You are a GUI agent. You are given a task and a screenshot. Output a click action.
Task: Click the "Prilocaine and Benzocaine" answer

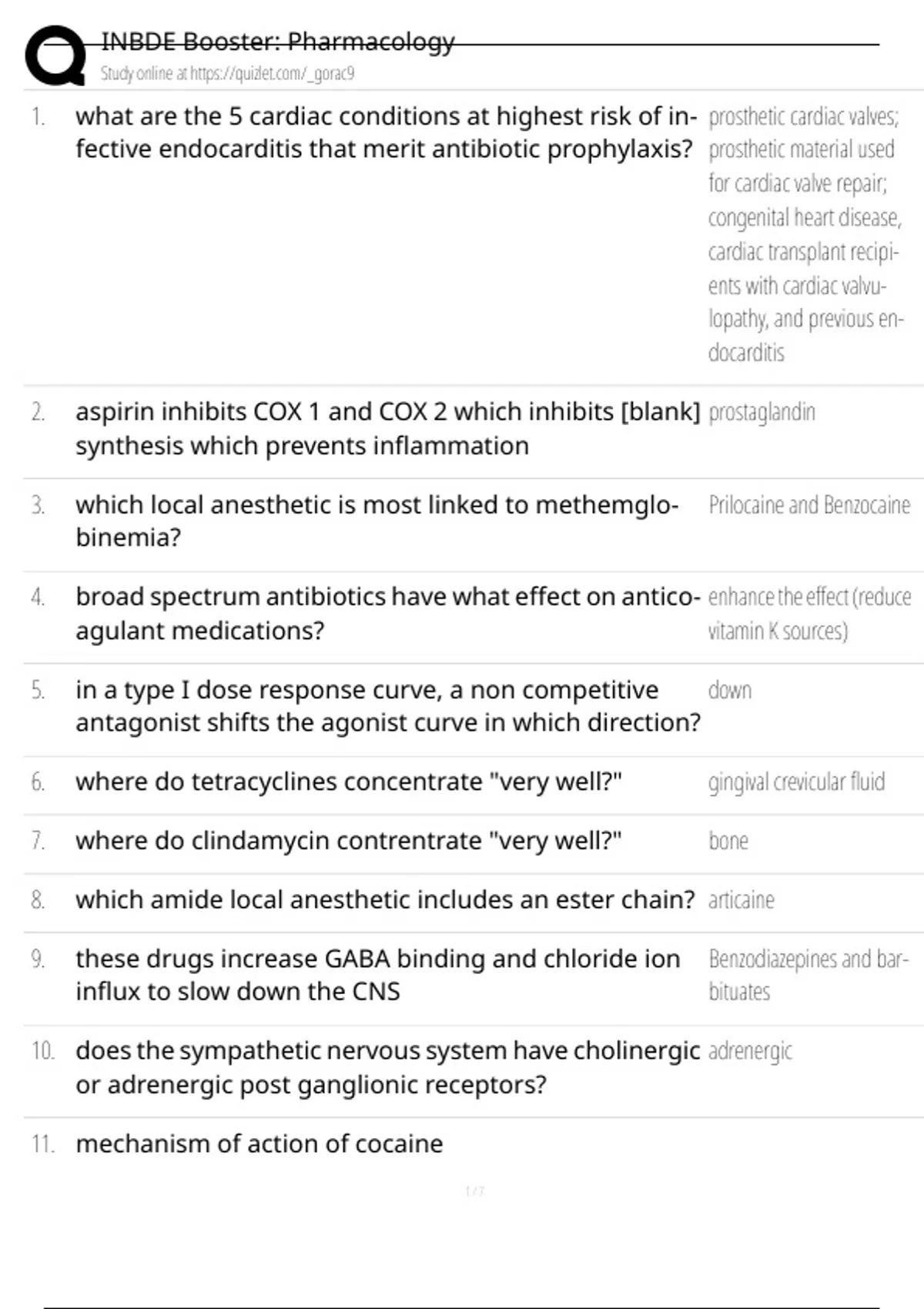click(808, 505)
